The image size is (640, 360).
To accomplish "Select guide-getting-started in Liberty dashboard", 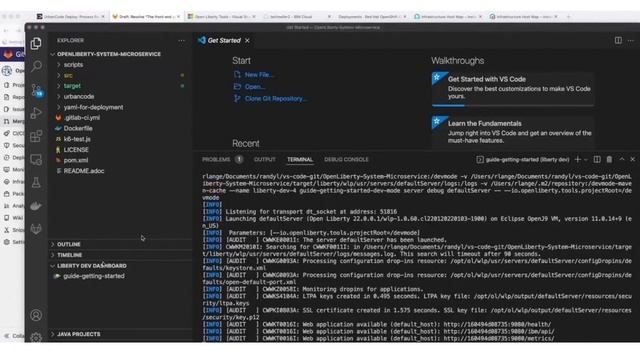I will (x=93, y=276).
